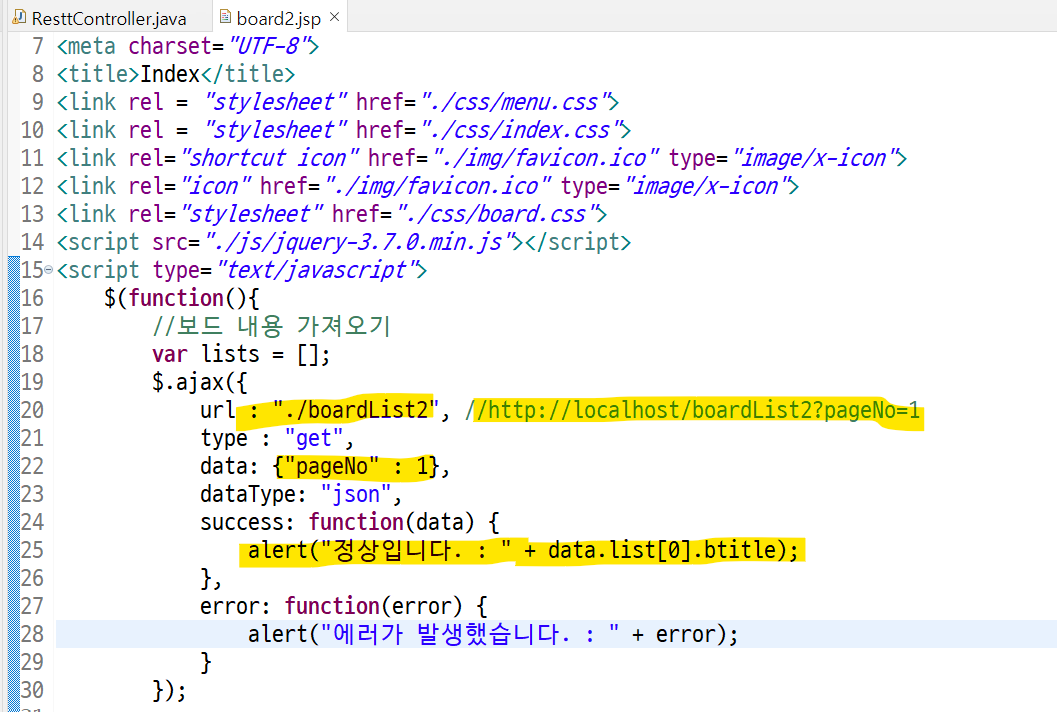Click data.list[0].btitle in the alert
Screen dimensions: 1057x712
661,550
